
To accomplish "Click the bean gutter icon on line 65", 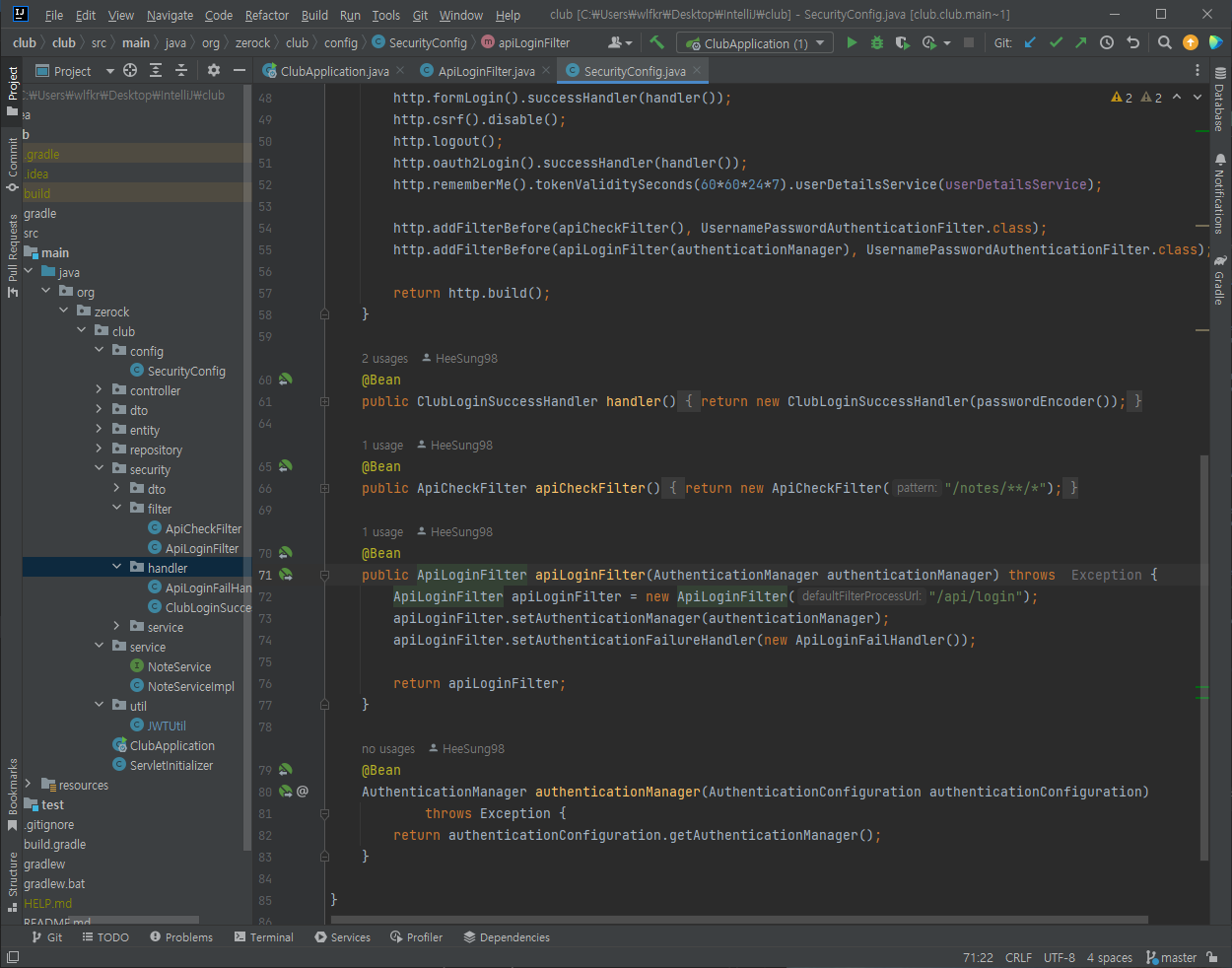I will click(285, 466).
